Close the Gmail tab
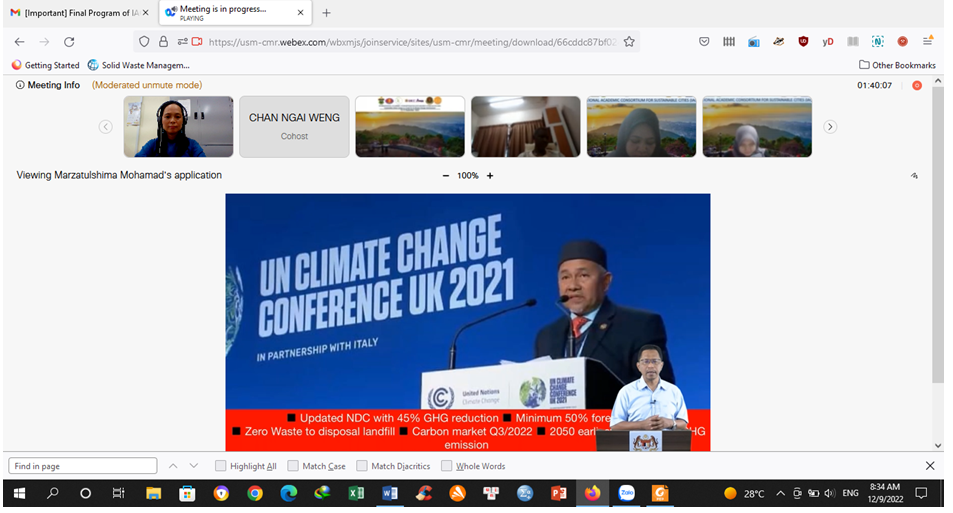 tap(146, 13)
